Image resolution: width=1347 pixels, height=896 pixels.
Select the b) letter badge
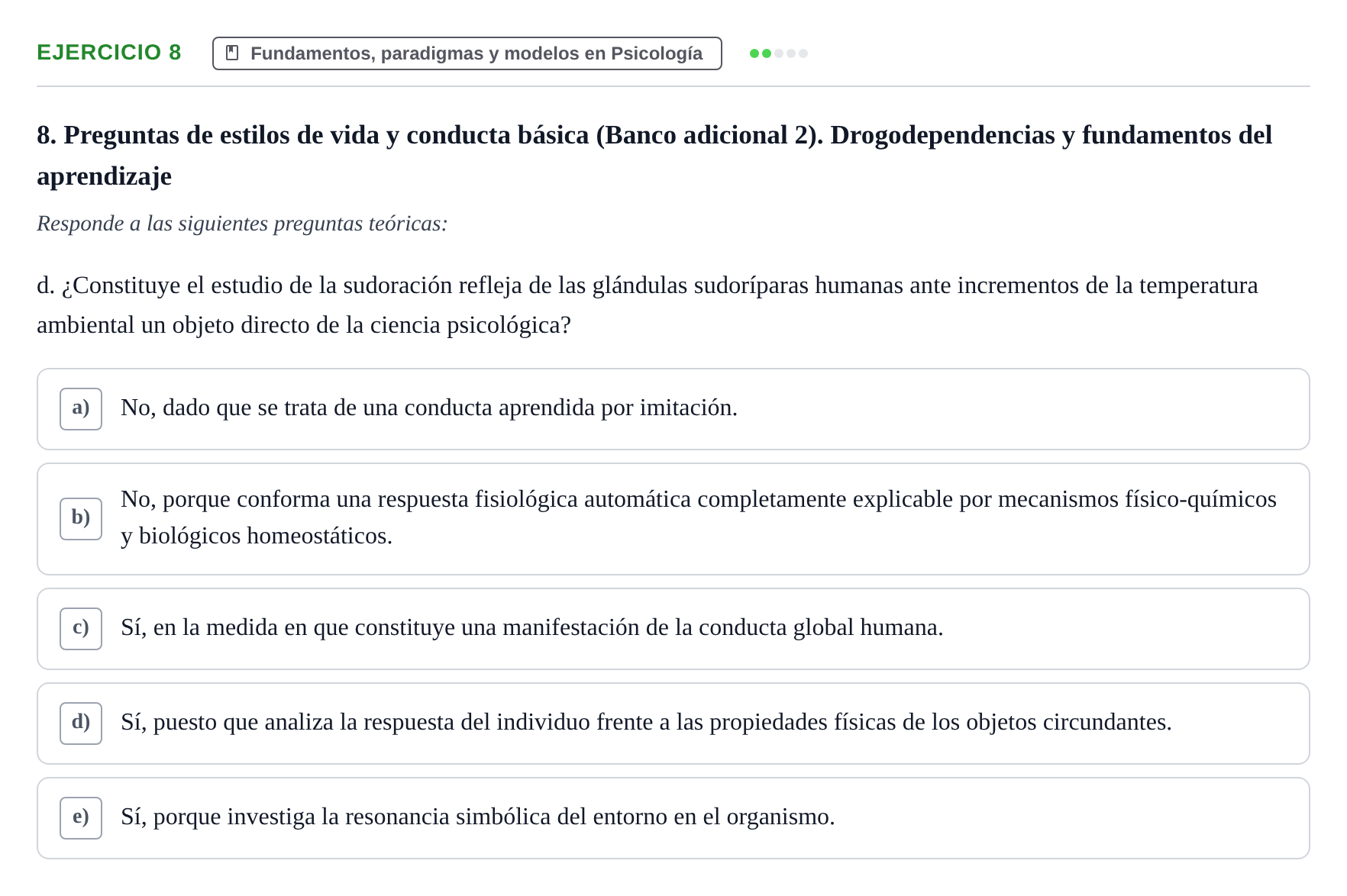(x=81, y=519)
